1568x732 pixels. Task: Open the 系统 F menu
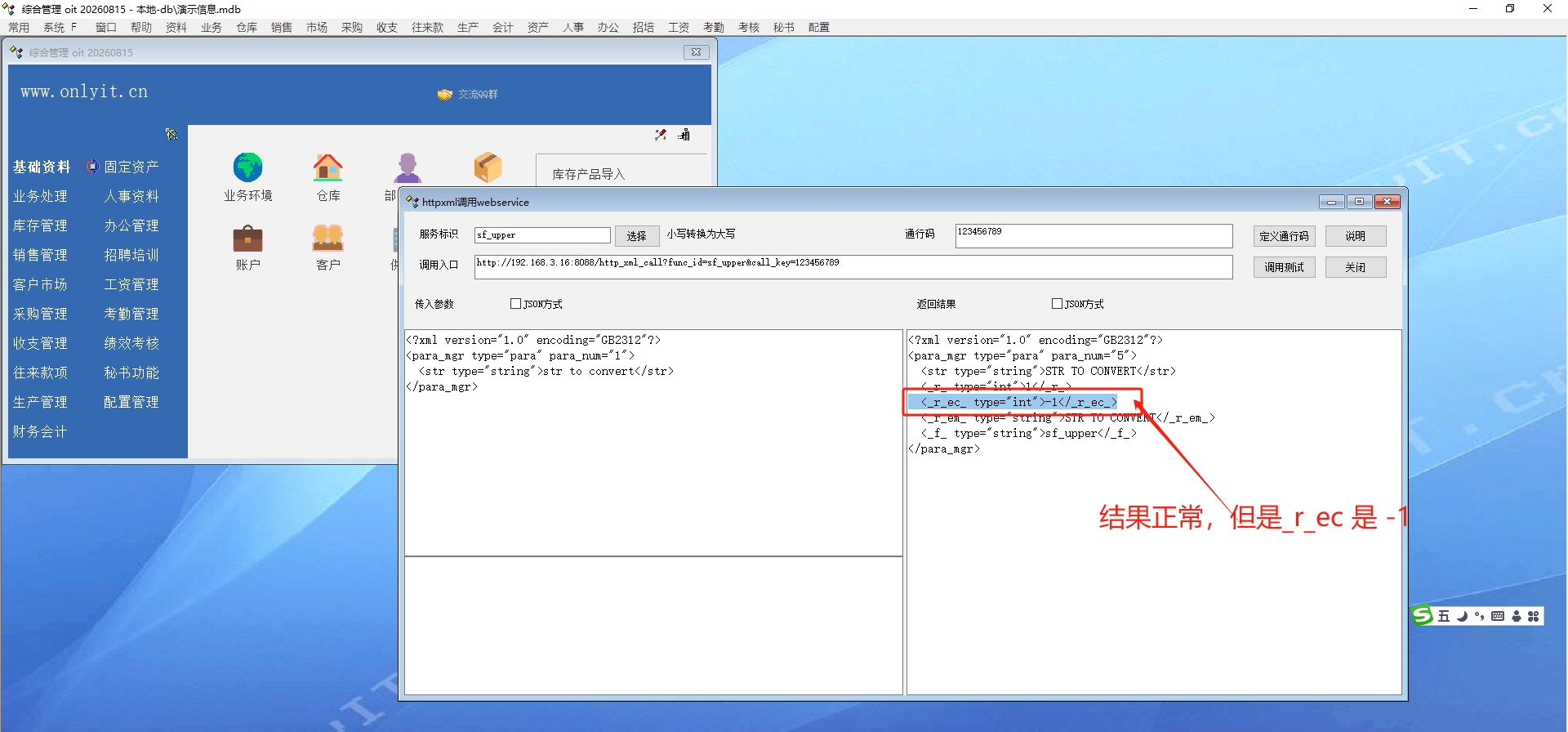[x=60, y=27]
